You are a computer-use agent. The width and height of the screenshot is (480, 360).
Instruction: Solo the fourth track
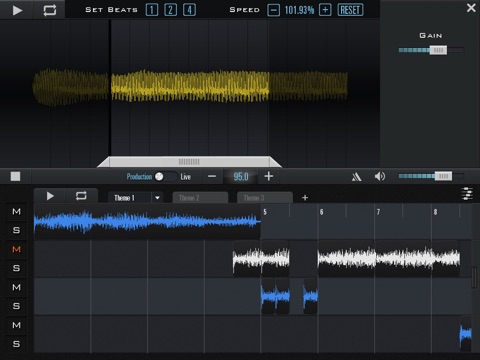click(16, 344)
